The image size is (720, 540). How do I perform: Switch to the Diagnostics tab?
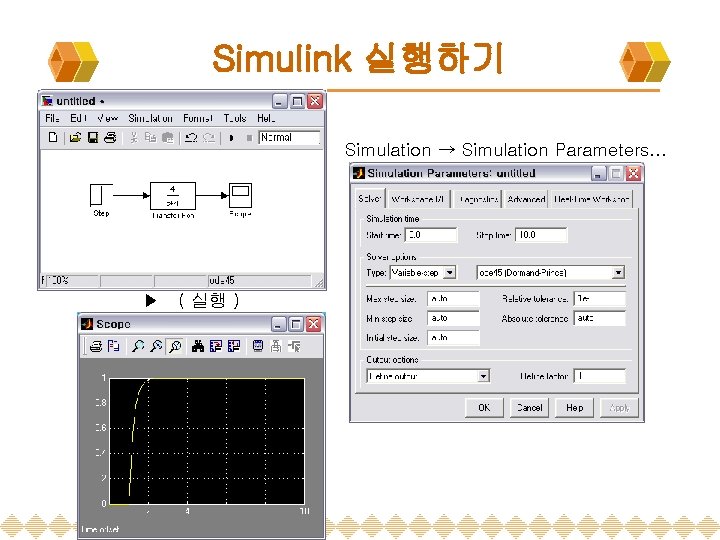coord(478,199)
